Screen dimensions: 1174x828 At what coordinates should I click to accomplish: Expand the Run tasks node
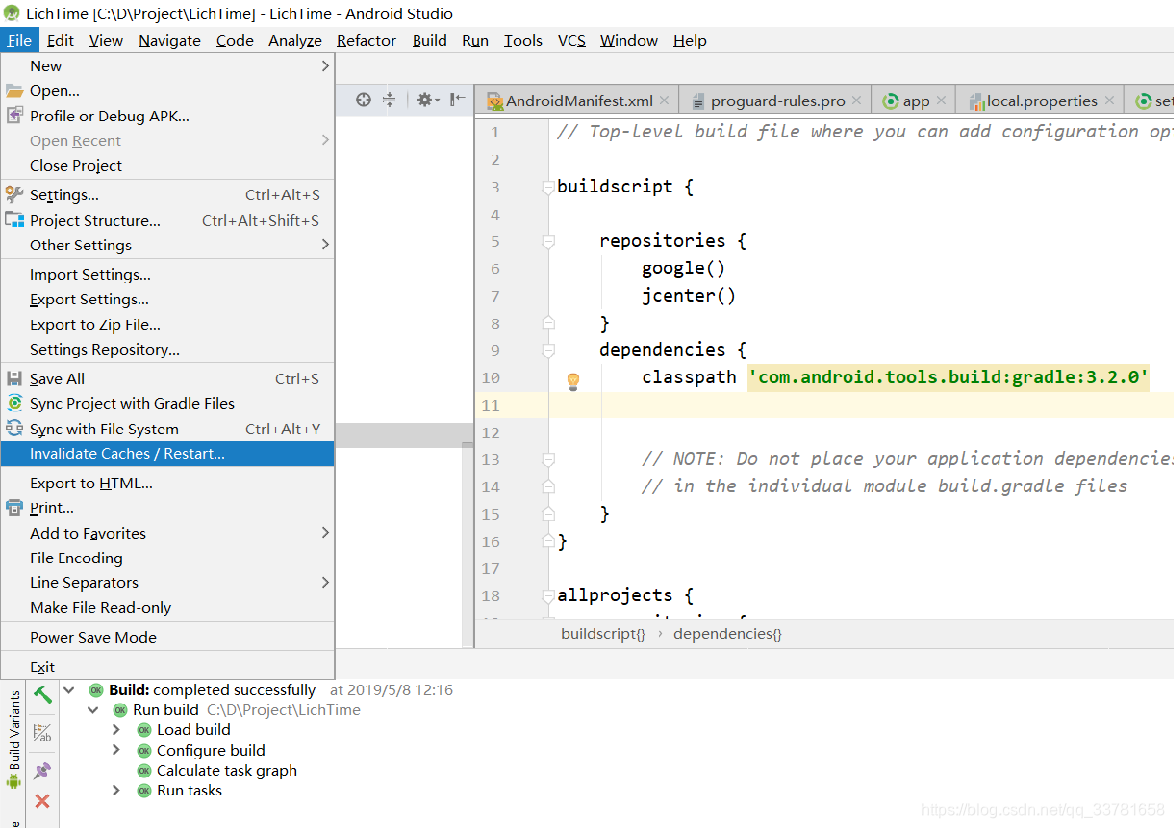pyautogui.click(x=116, y=790)
